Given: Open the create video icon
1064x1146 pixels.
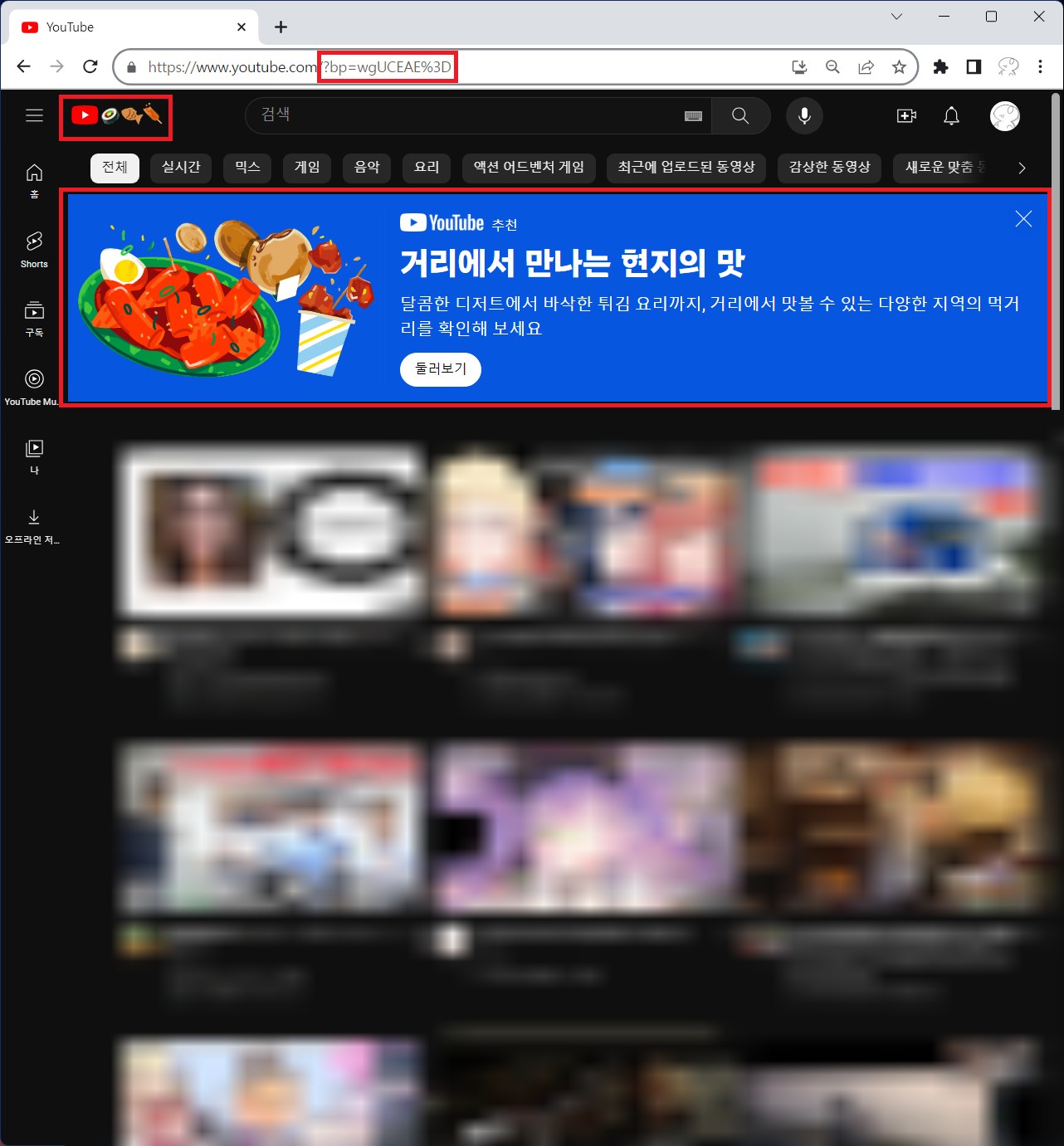Looking at the screenshot, I should point(906,115).
